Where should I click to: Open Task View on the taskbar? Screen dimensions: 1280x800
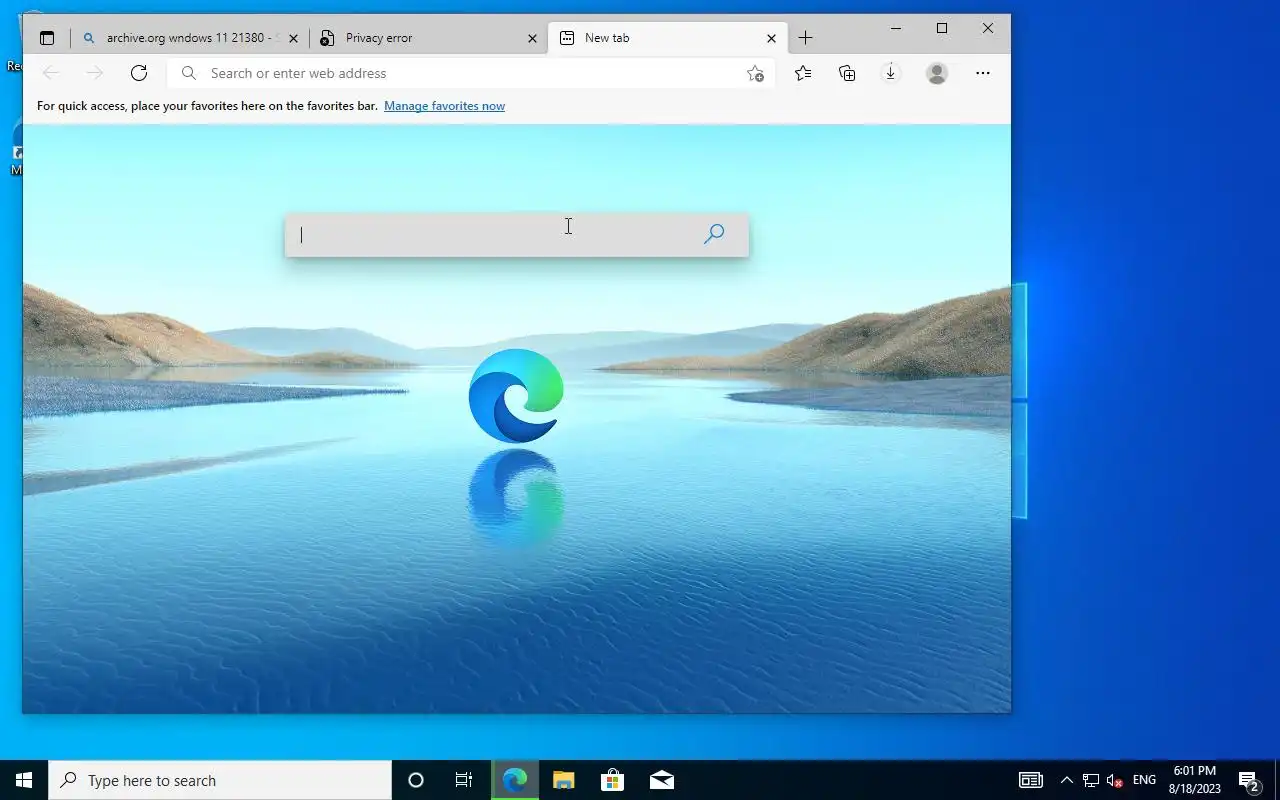pyautogui.click(x=464, y=780)
